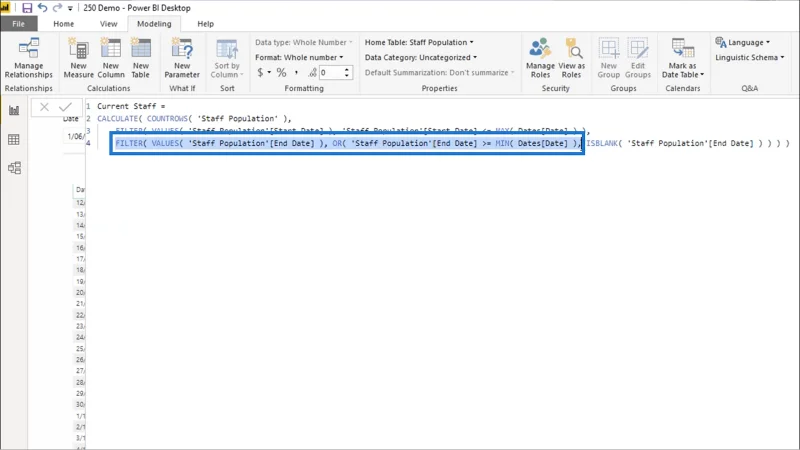Open the Quick Access Toolbar customize arrow
Screen dimensions: 800x450
click(x=70, y=8)
